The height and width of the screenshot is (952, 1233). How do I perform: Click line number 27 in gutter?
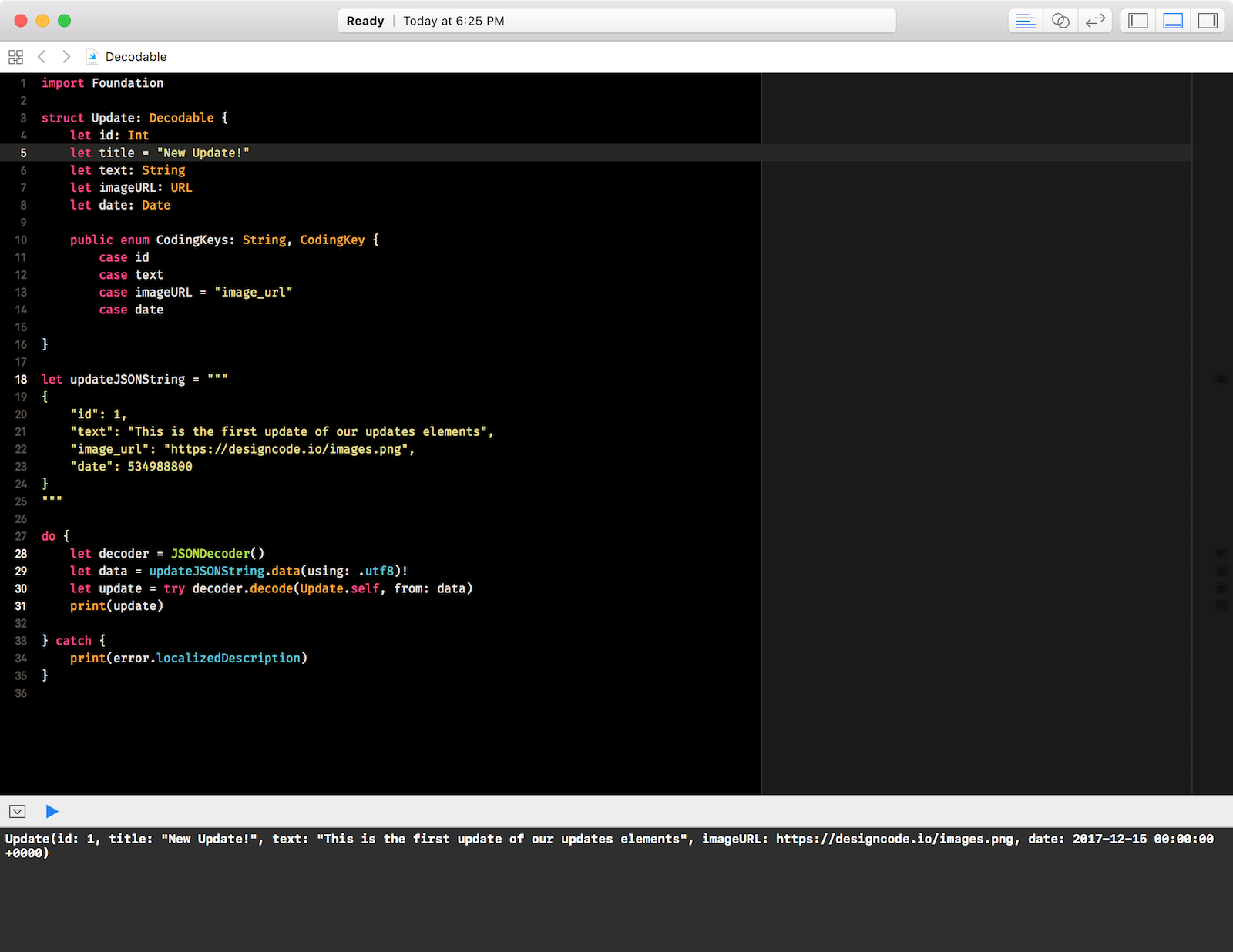click(x=21, y=536)
